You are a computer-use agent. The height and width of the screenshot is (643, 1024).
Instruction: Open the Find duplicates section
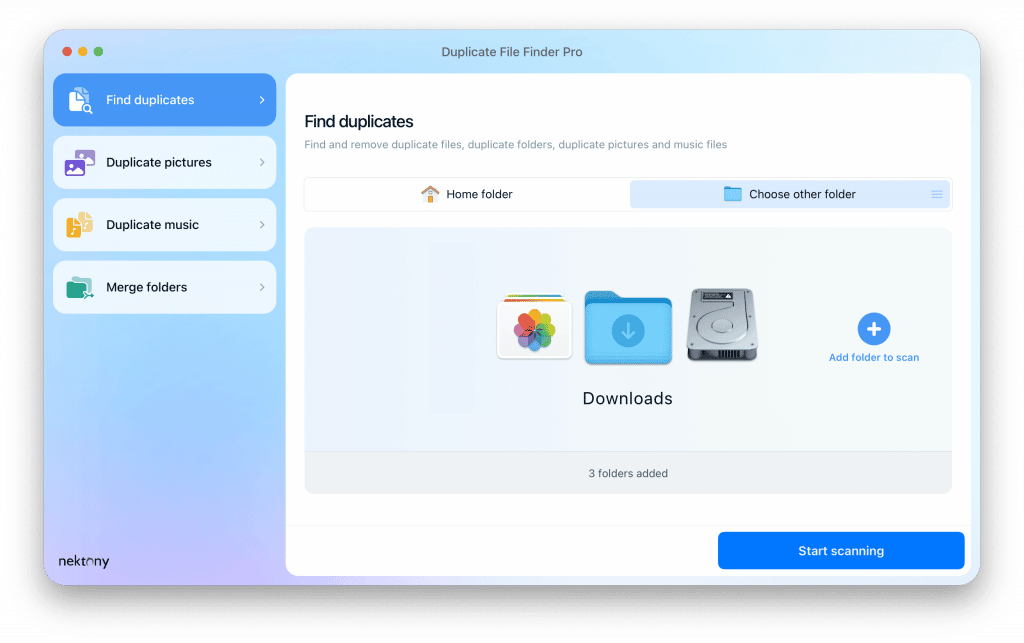[165, 100]
